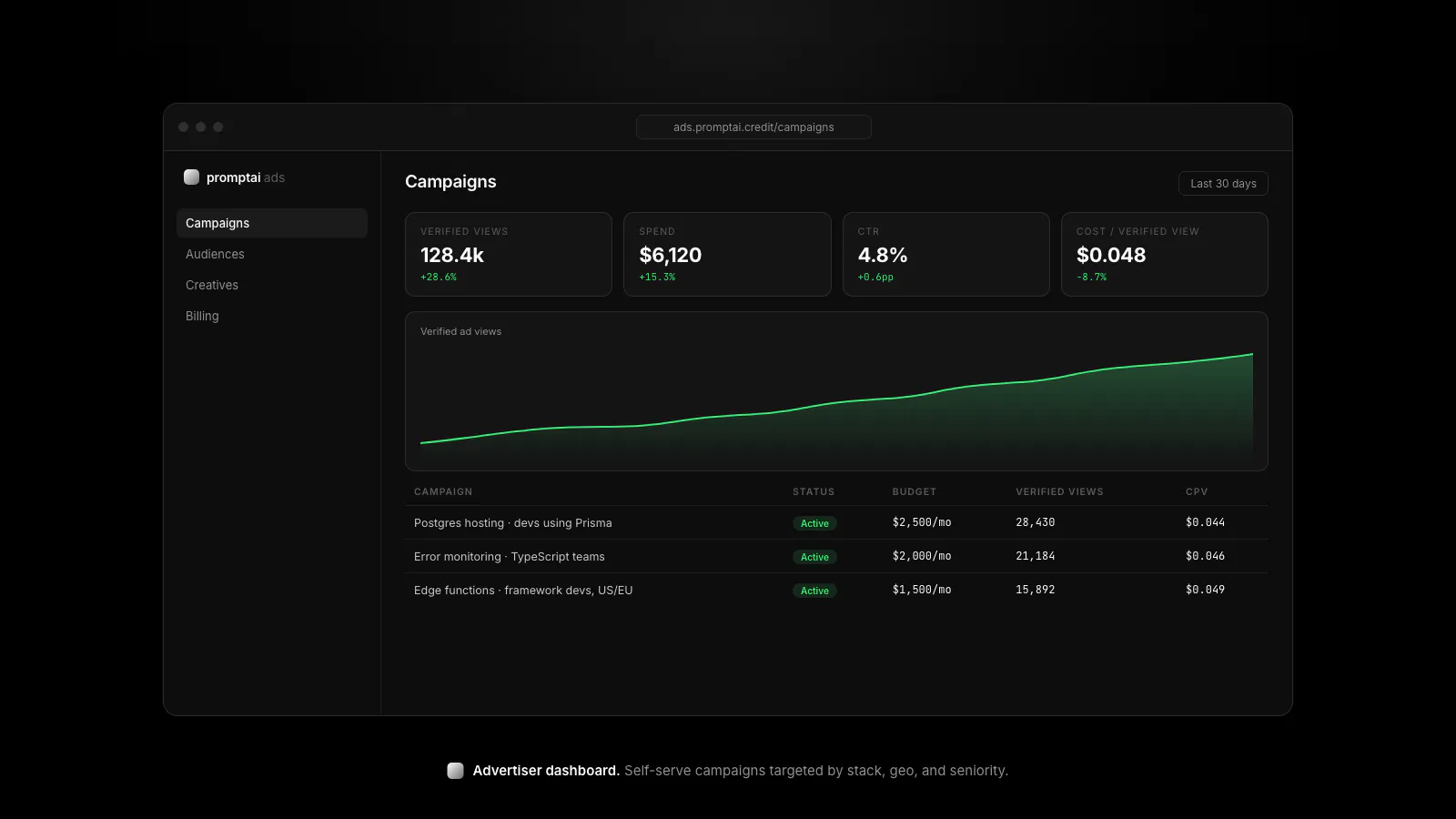Click the $0.049 CPV value
The width and height of the screenshot is (1456, 819).
(x=1206, y=590)
